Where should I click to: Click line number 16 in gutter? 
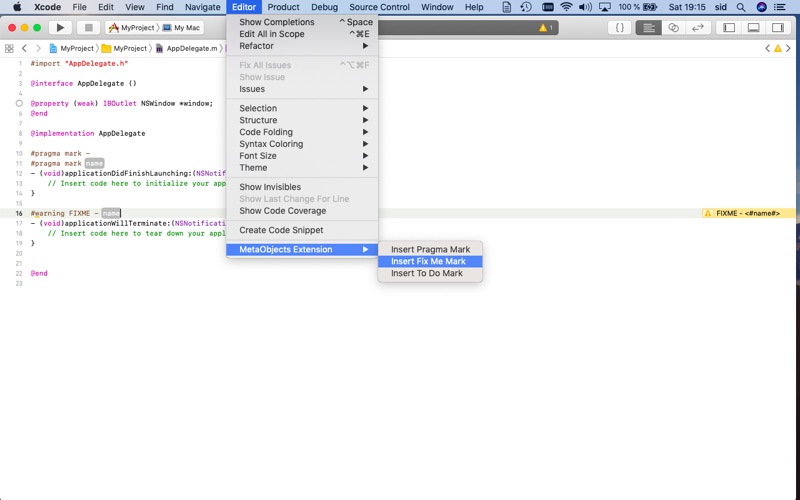(19, 213)
